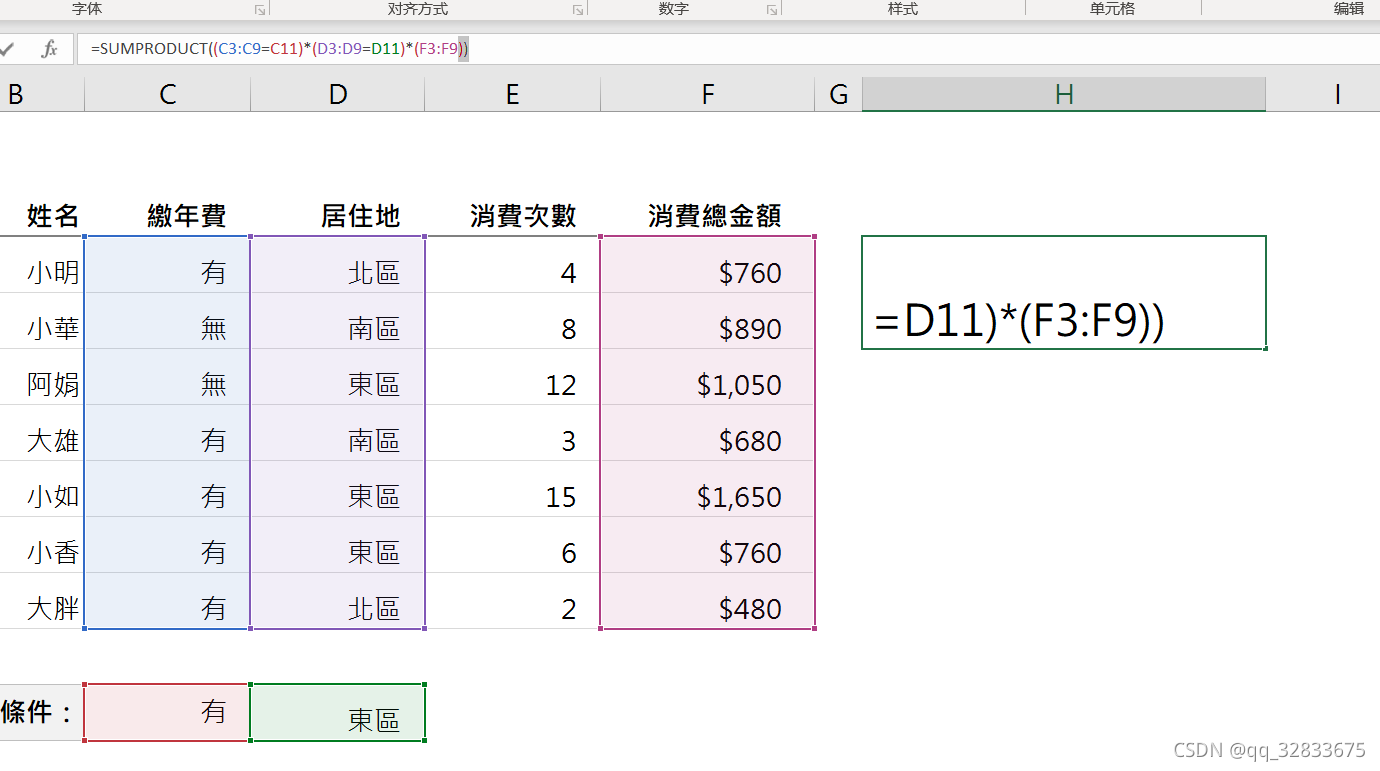Click the 條件 label cell
The height and width of the screenshot is (771, 1380).
pos(42,712)
